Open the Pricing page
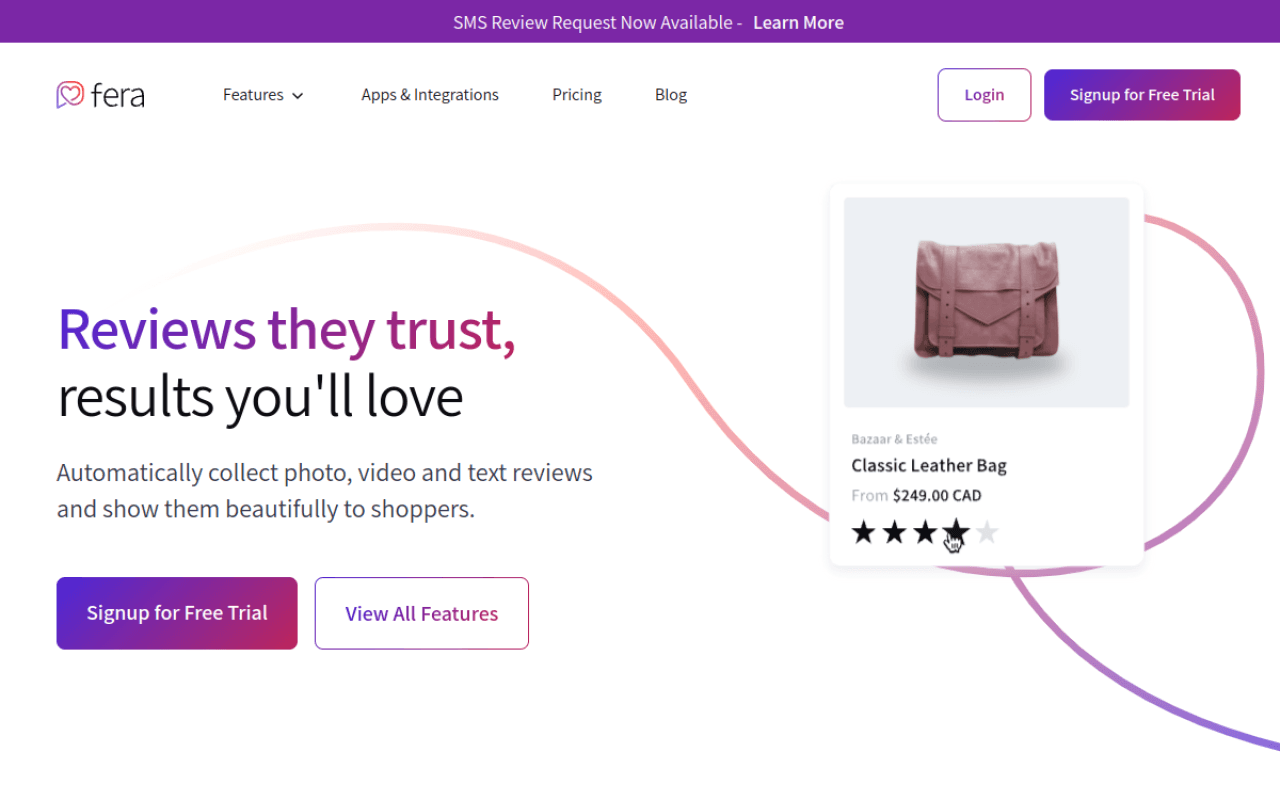The width and height of the screenshot is (1280, 810). [577, 95]
